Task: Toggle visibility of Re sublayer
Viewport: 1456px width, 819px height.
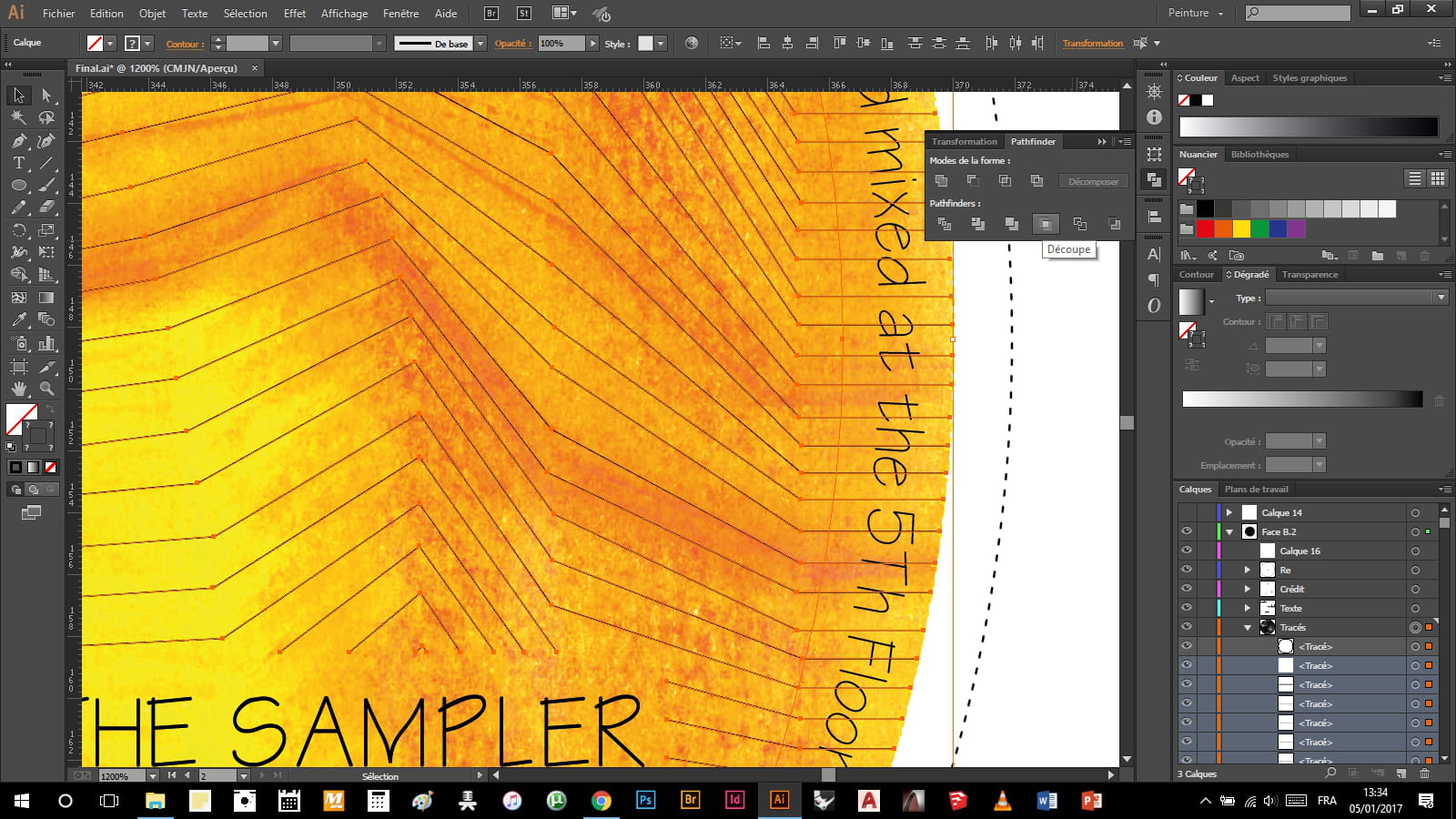Action: (1187, 570)
